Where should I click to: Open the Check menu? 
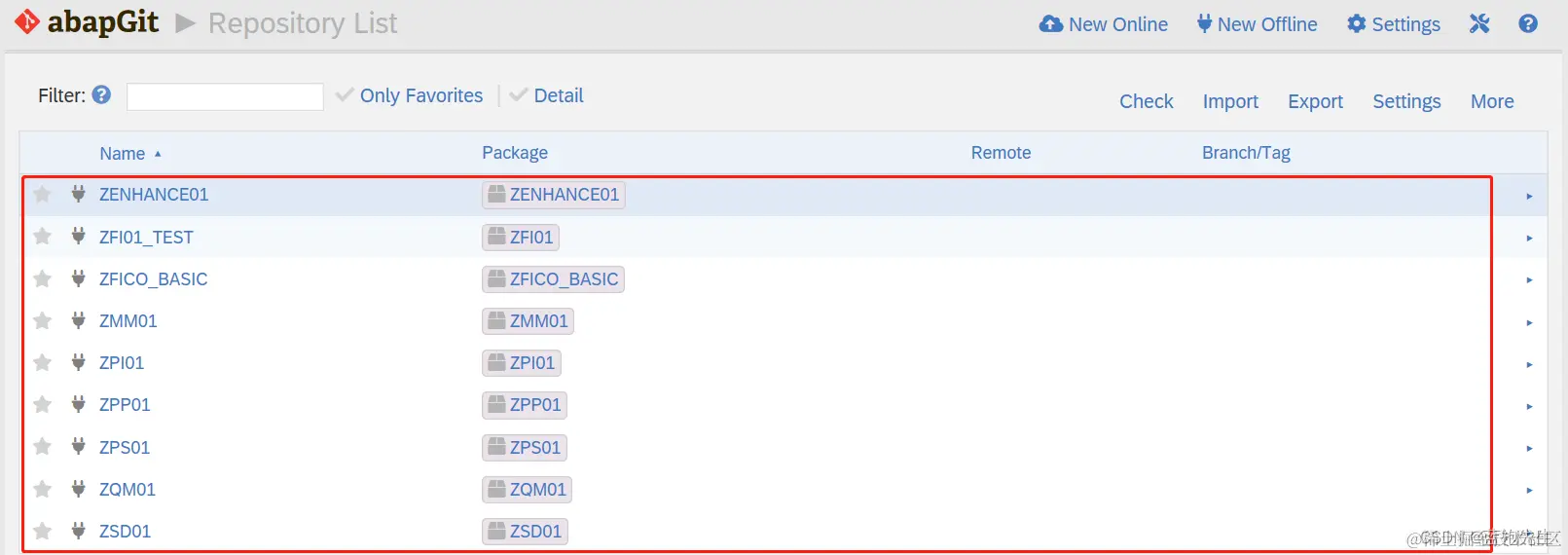tap(1147, 101)
